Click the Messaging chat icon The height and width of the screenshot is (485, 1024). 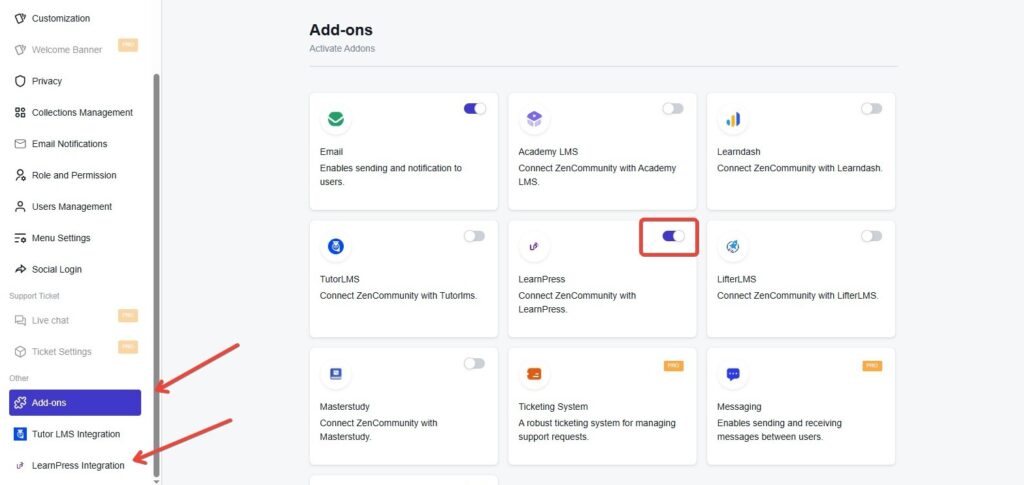pos(733,374)
